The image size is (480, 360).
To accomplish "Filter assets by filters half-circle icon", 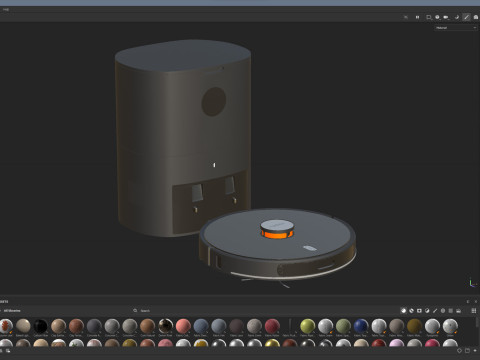I will click(x=427, y=311).
